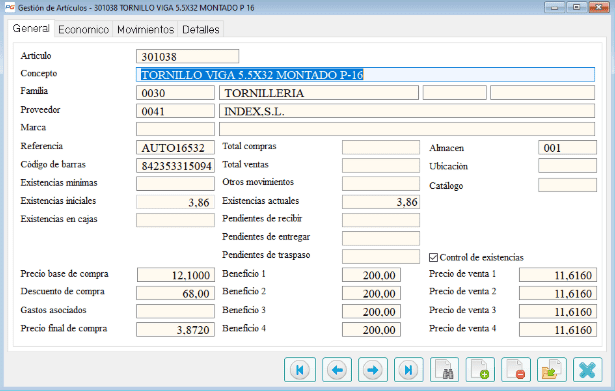This screenshot has height=391, width=615.
Task: Open the binoculars search article button
Action: coord(444,369)
